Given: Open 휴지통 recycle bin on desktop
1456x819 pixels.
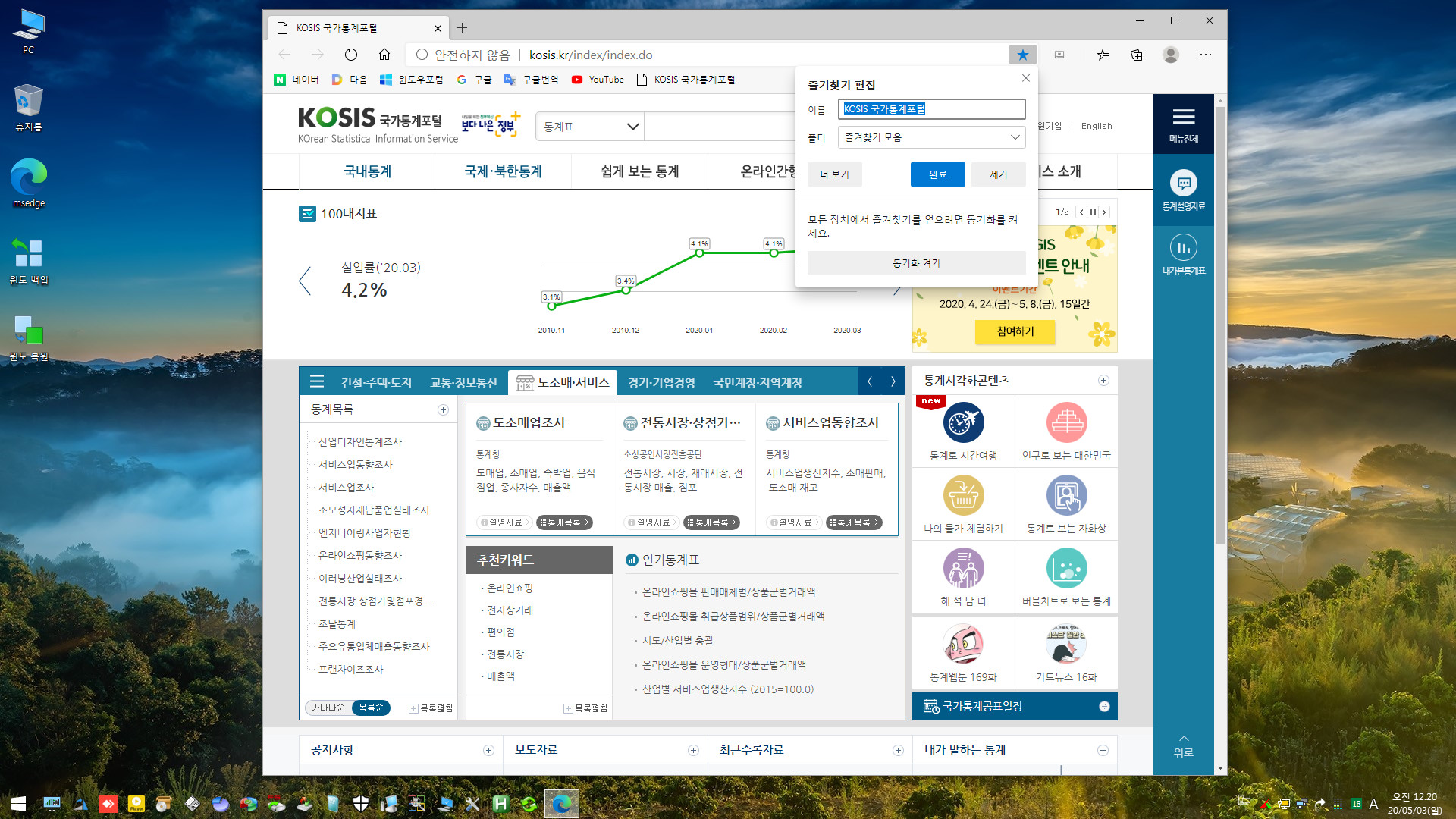Looking at the screenshot, I should click(x=29, y=107).
